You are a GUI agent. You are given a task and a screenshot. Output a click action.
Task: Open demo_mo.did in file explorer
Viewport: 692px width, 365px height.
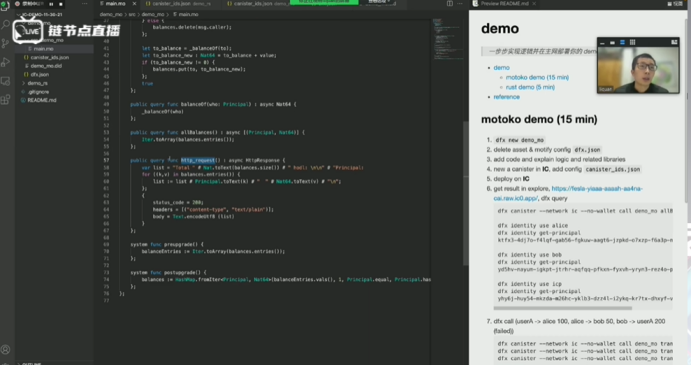click(x=46, y=66)
